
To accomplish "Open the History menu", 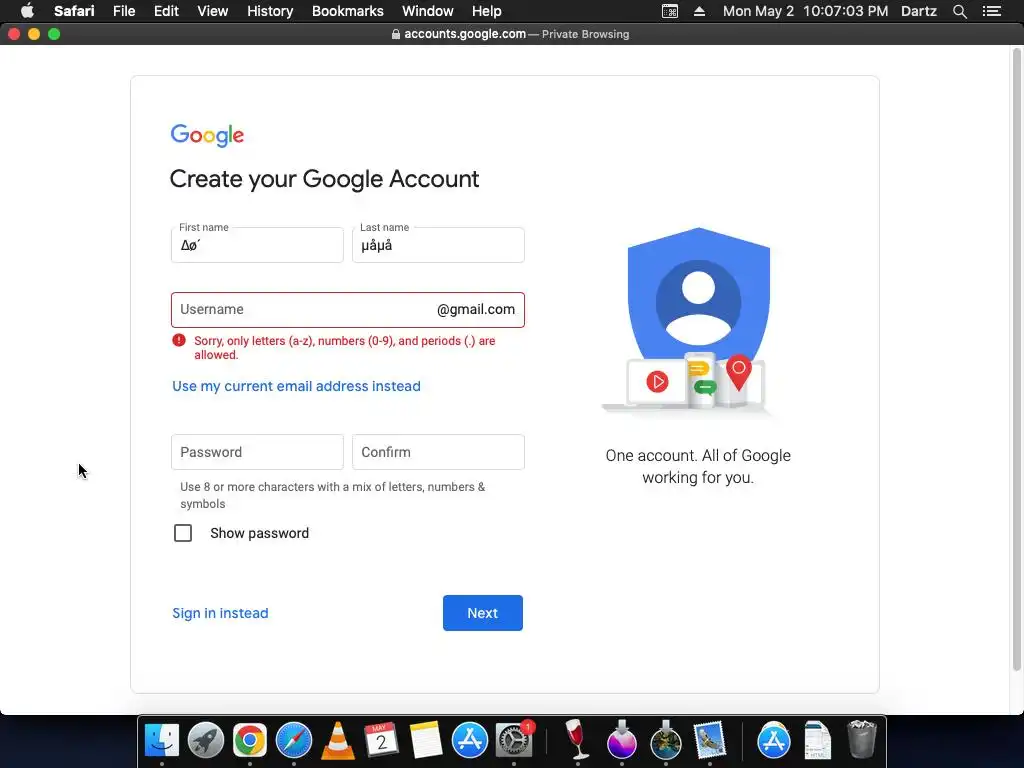I will (x=270, y=11).
